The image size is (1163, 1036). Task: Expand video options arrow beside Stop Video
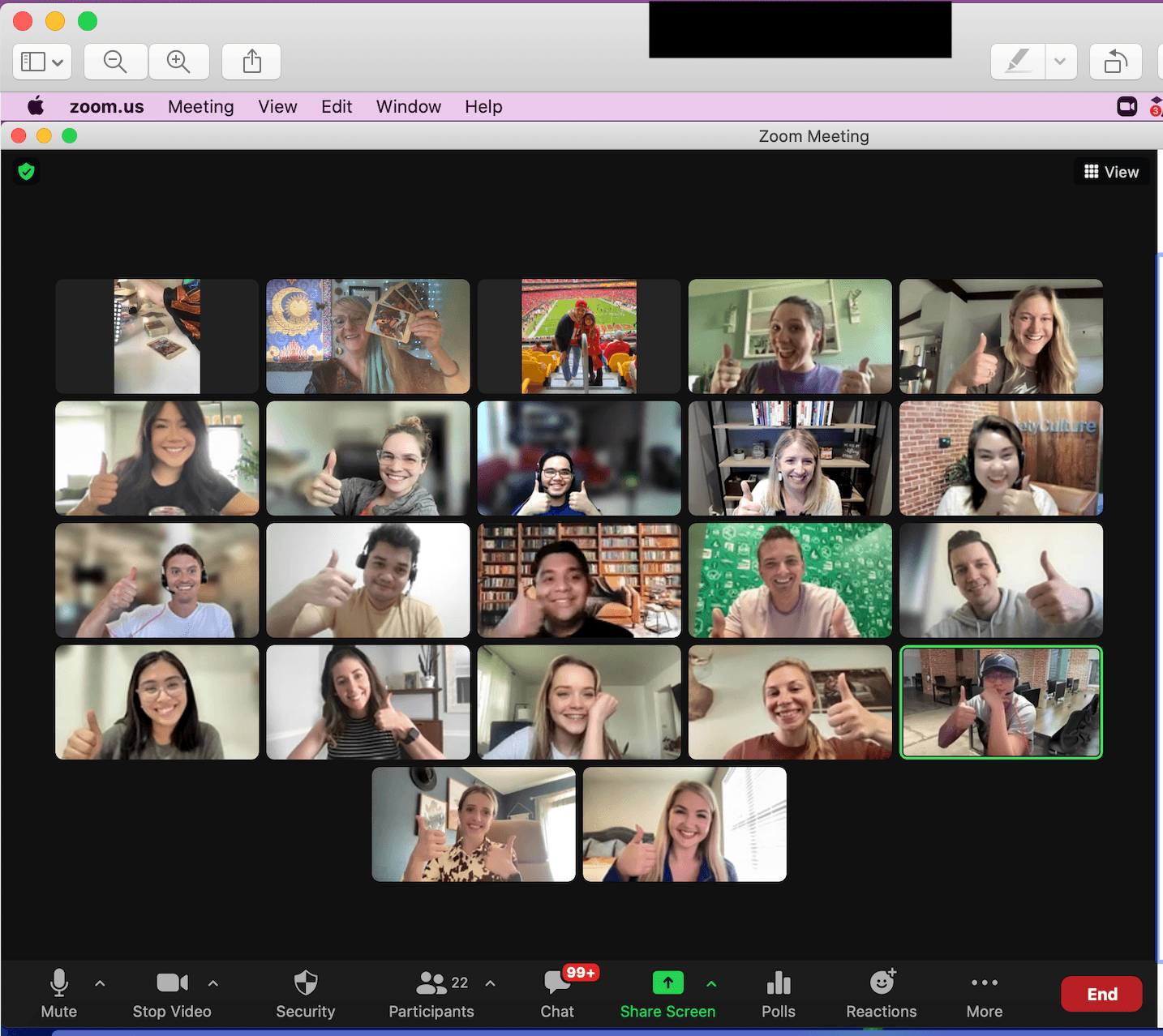click(x=213, y=983)
